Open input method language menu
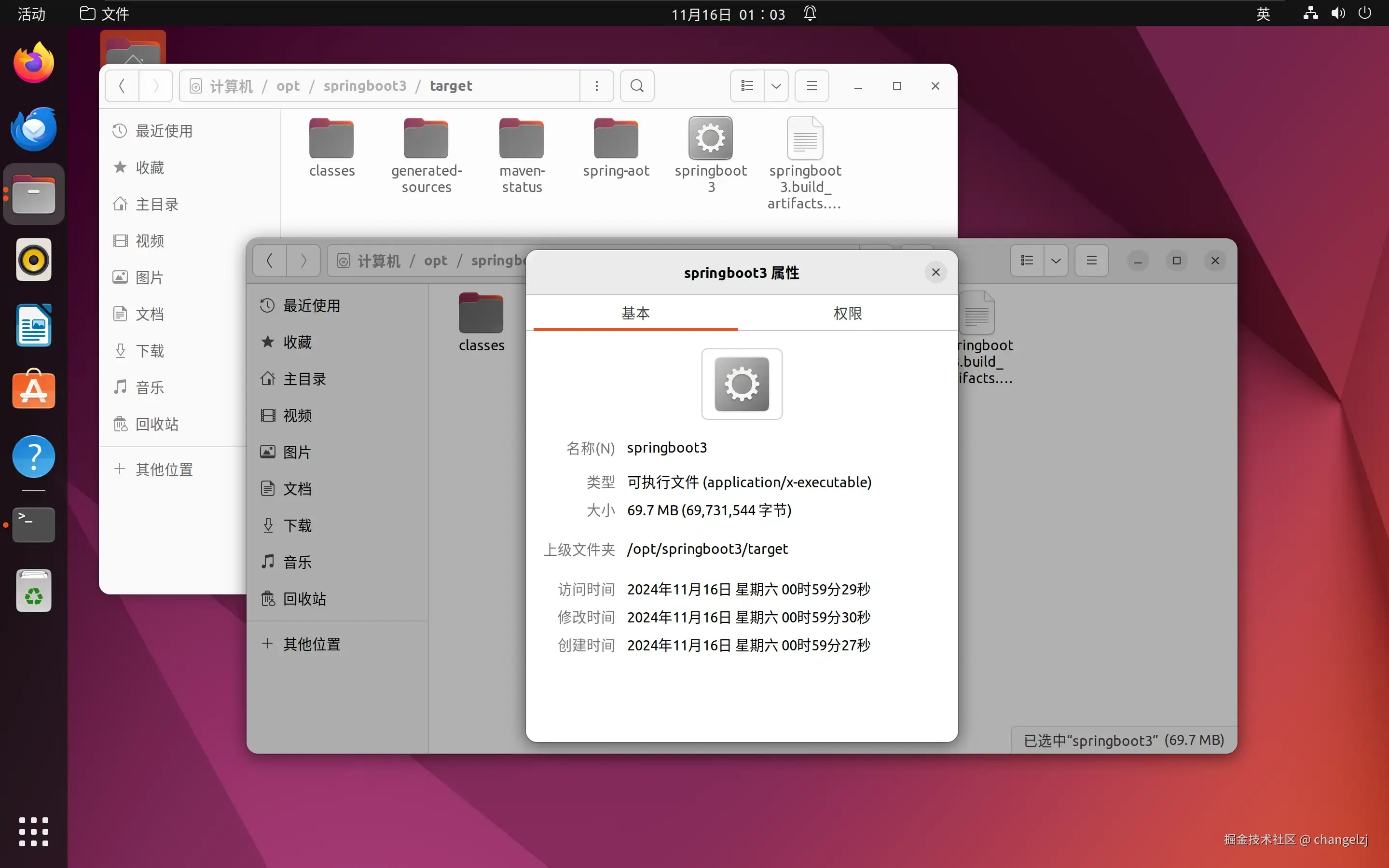This screenshot has height=868, width=1389. tap(1263, 14)
